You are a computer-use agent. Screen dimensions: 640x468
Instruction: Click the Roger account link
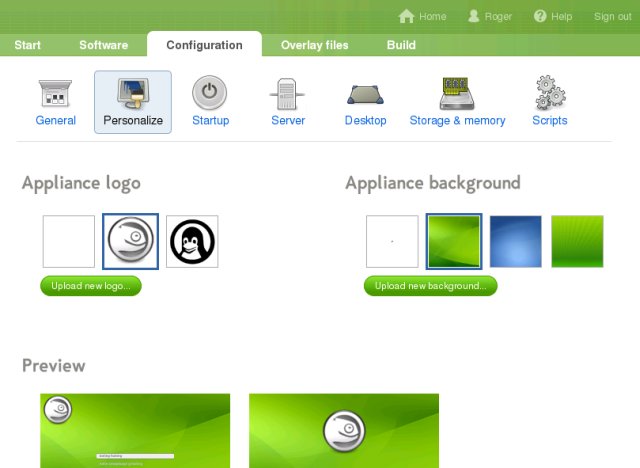tap(498, 16)
